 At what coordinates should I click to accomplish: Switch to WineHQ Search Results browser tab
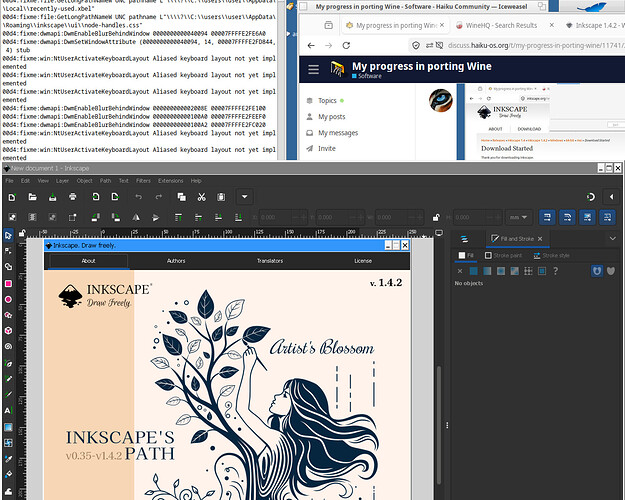tap(501, 25)
